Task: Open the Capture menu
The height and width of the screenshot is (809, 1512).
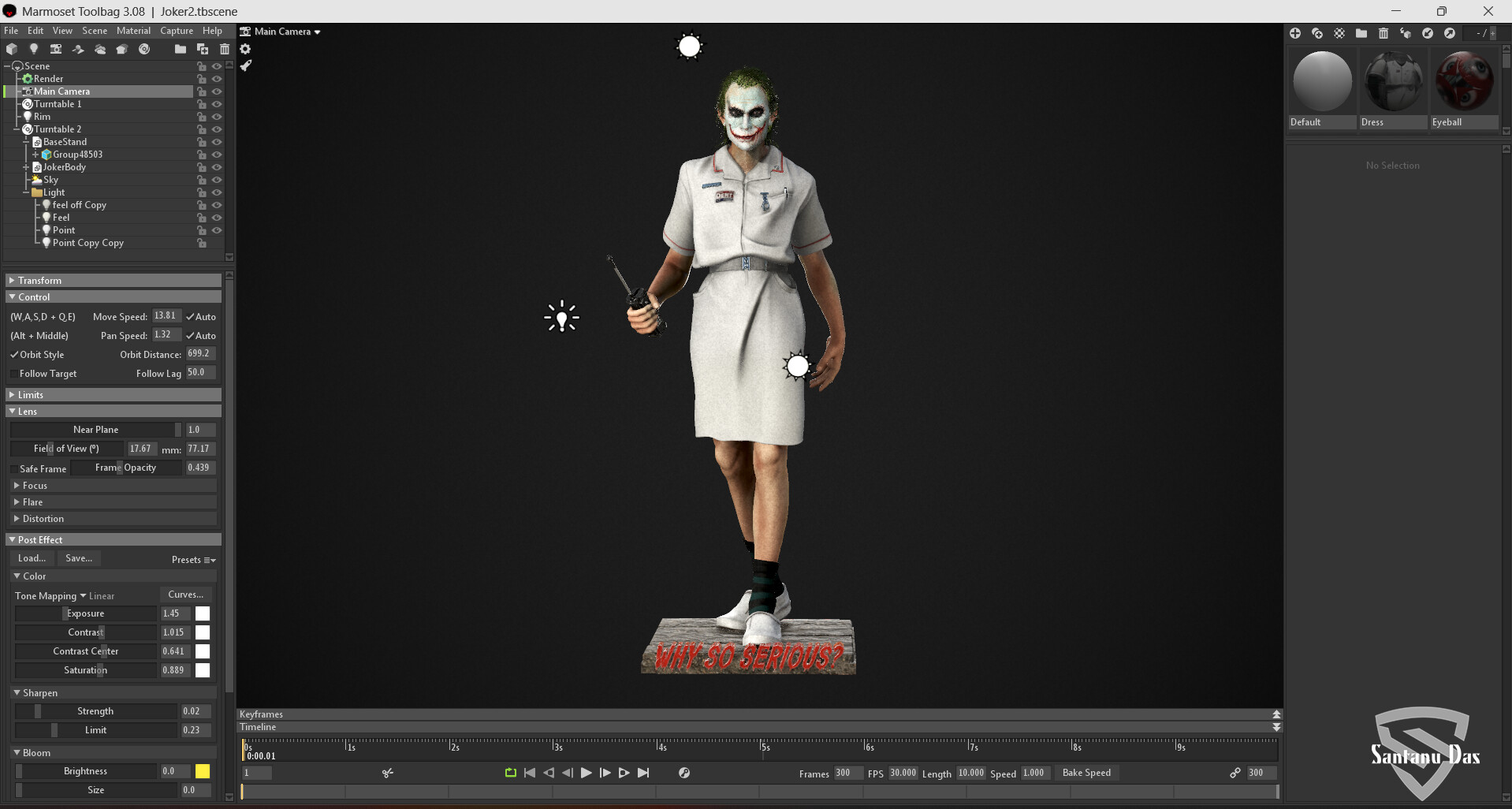Action: click(x=176, y=31)
